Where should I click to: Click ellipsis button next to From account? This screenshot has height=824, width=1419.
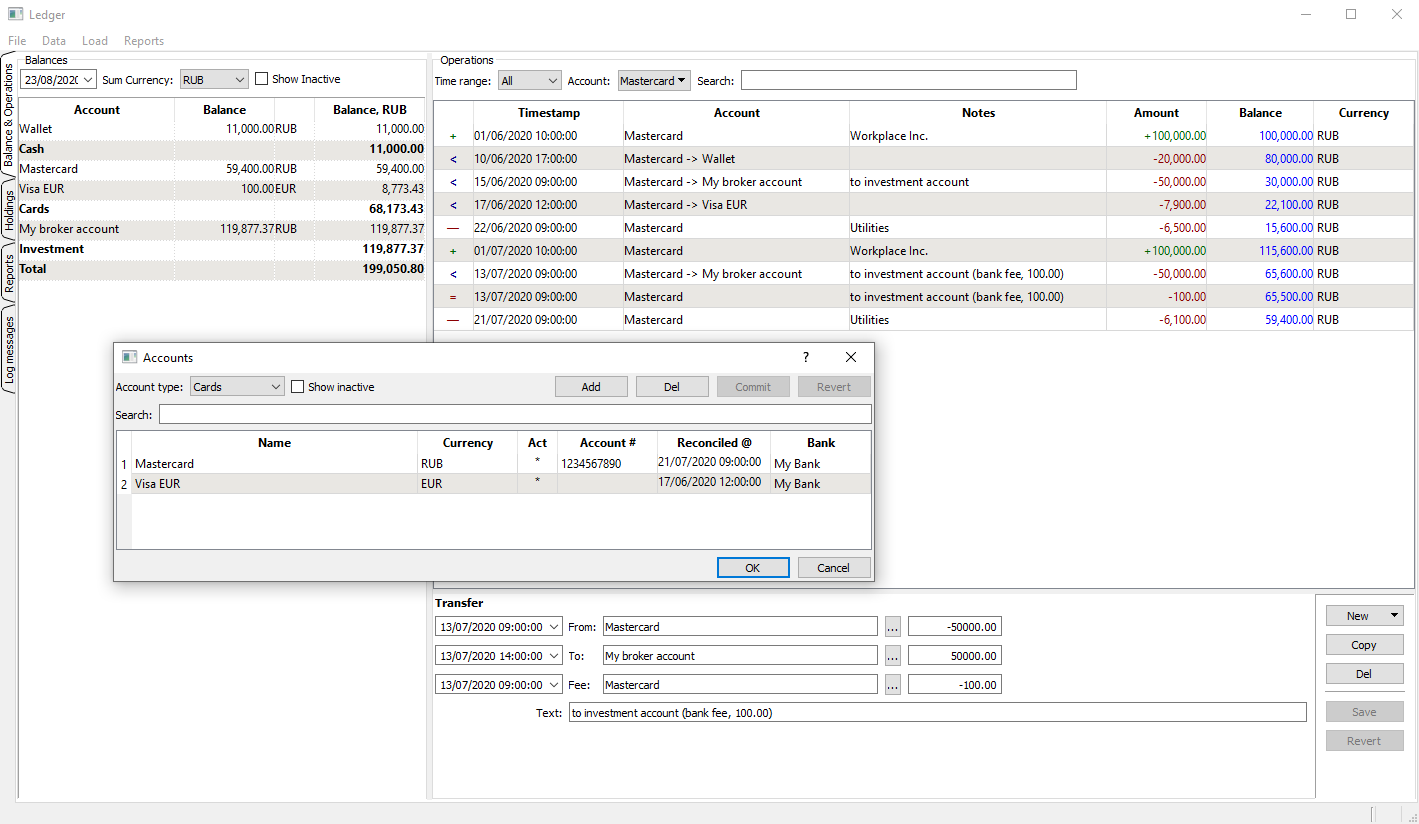pyautogui.click(x=893, y=627)
